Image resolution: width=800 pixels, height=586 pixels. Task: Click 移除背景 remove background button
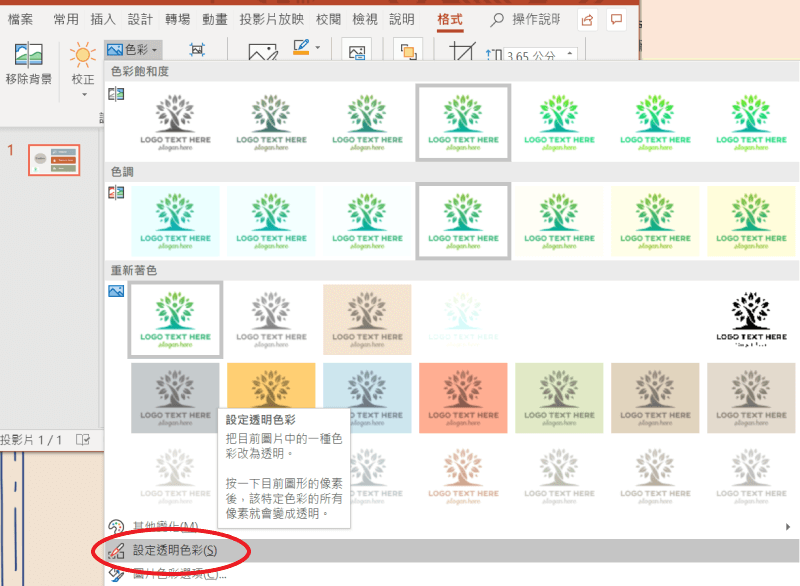[x=29, y=63]
